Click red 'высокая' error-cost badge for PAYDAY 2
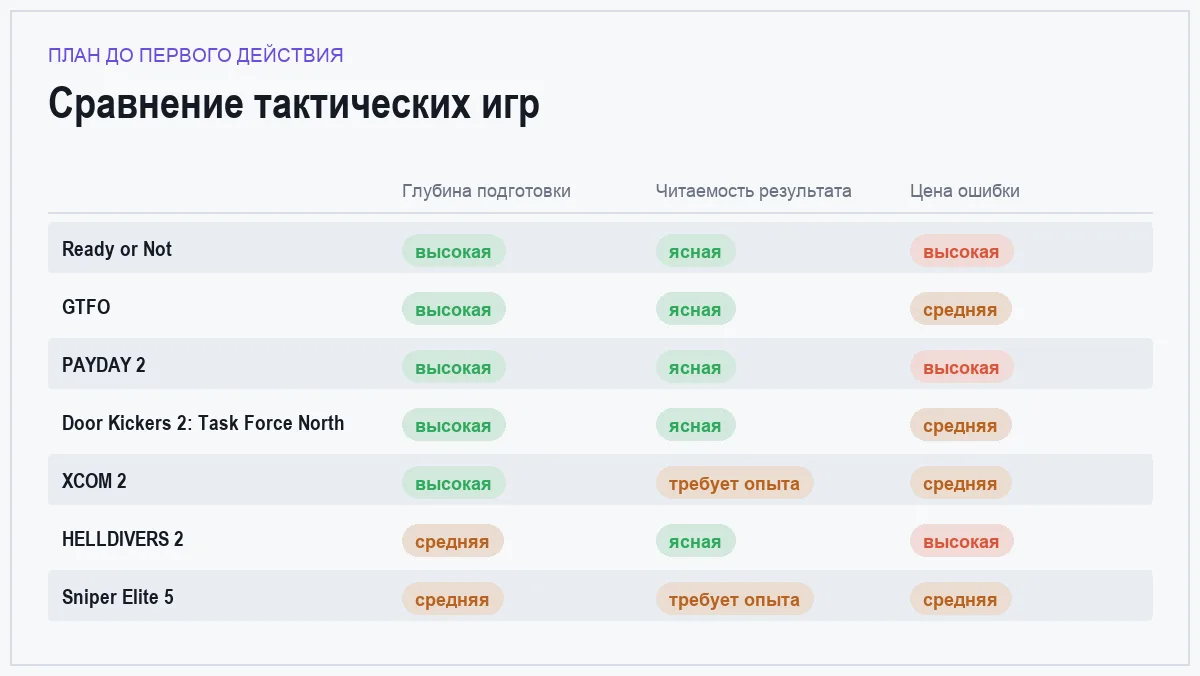 click(x=962, y=367)
